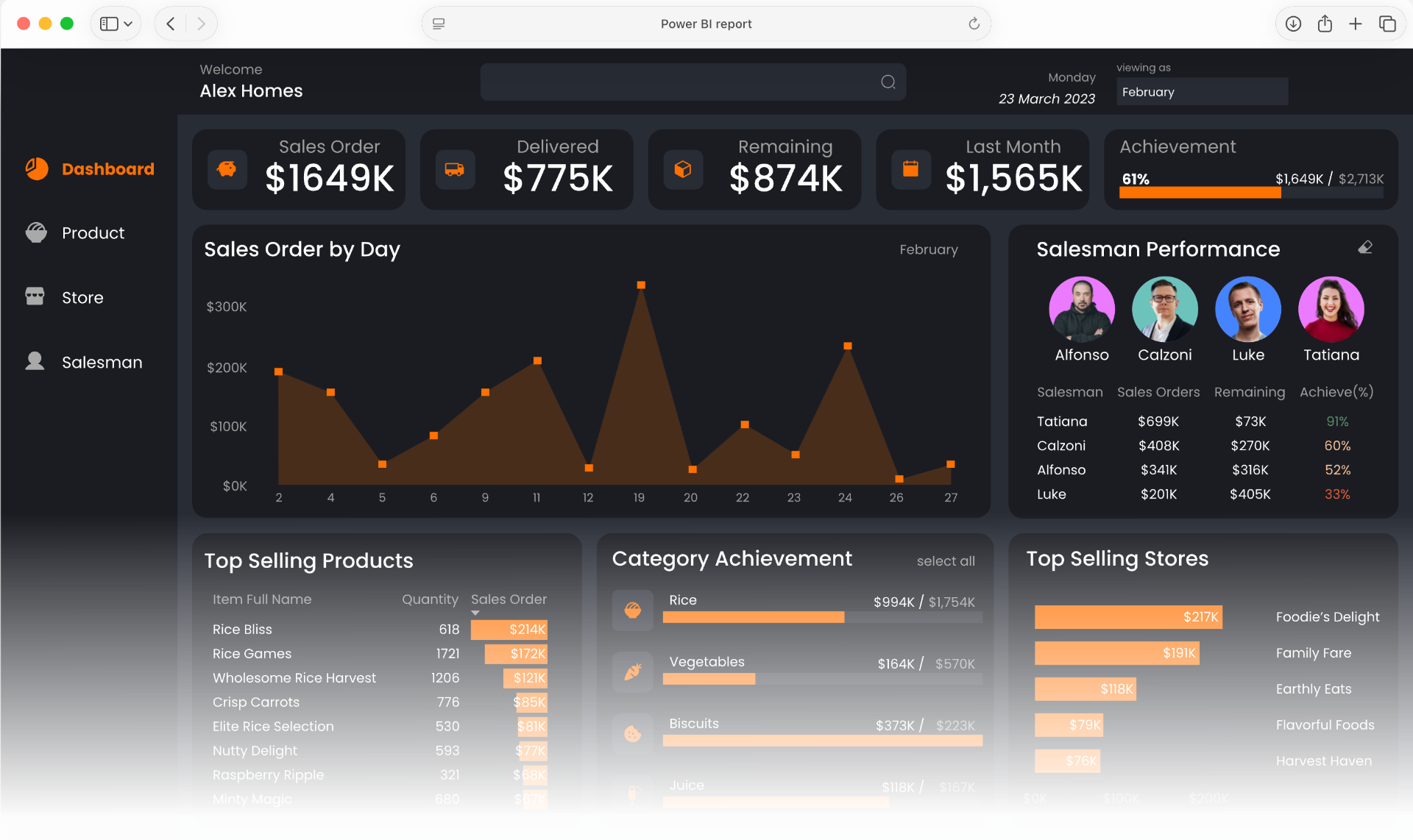
Task: Click the browser downloads icon
Action: [1293, 24]
